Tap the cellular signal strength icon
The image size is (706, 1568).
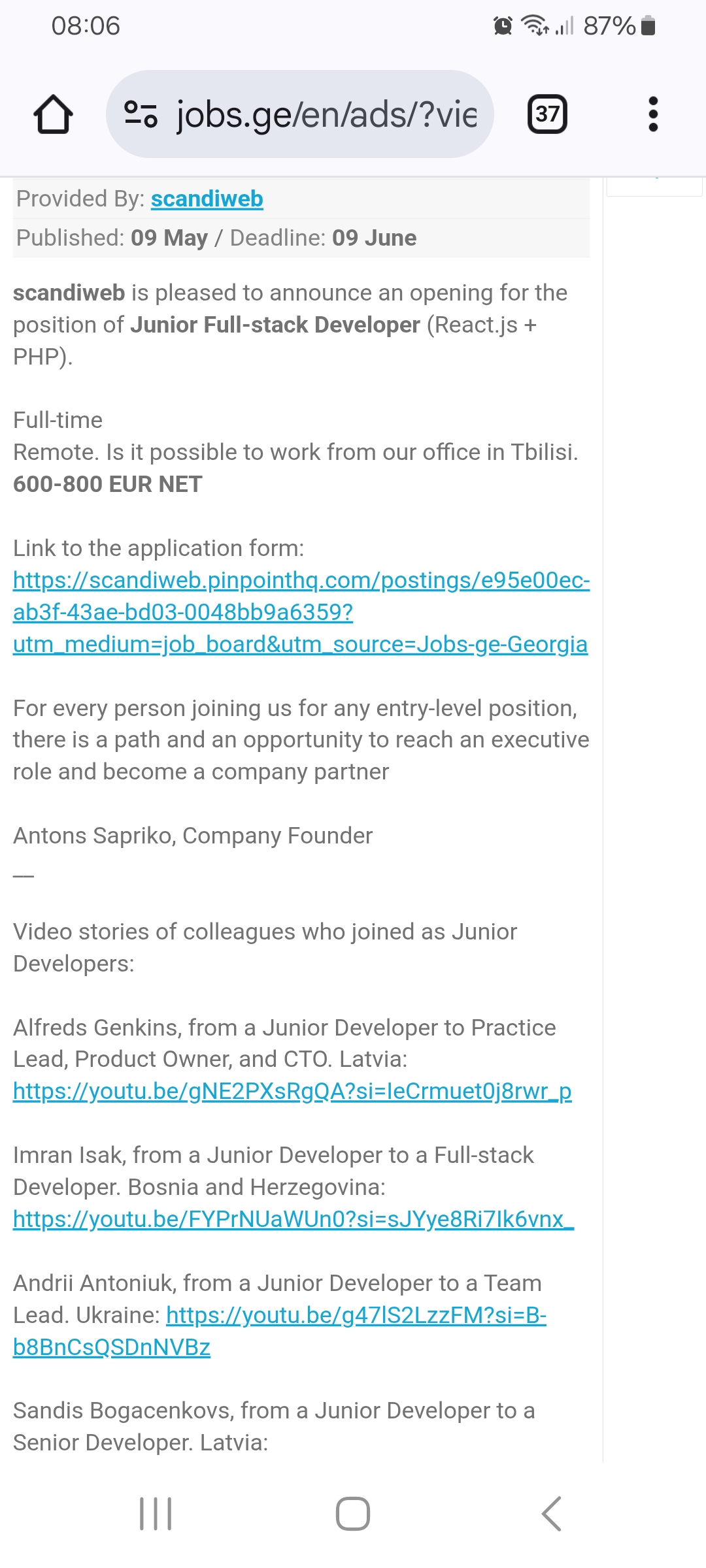tap(565, 26)
